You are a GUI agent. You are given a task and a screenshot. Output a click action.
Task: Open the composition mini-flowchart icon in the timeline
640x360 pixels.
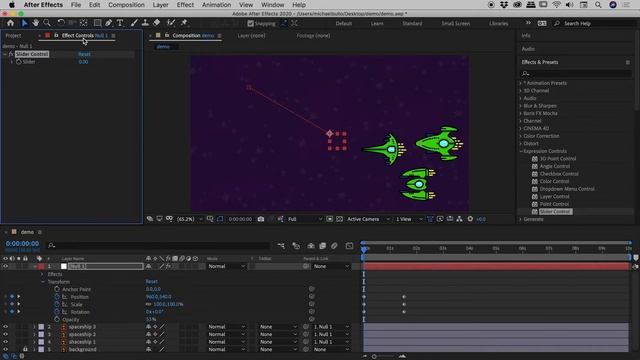(x=281, y=246)
